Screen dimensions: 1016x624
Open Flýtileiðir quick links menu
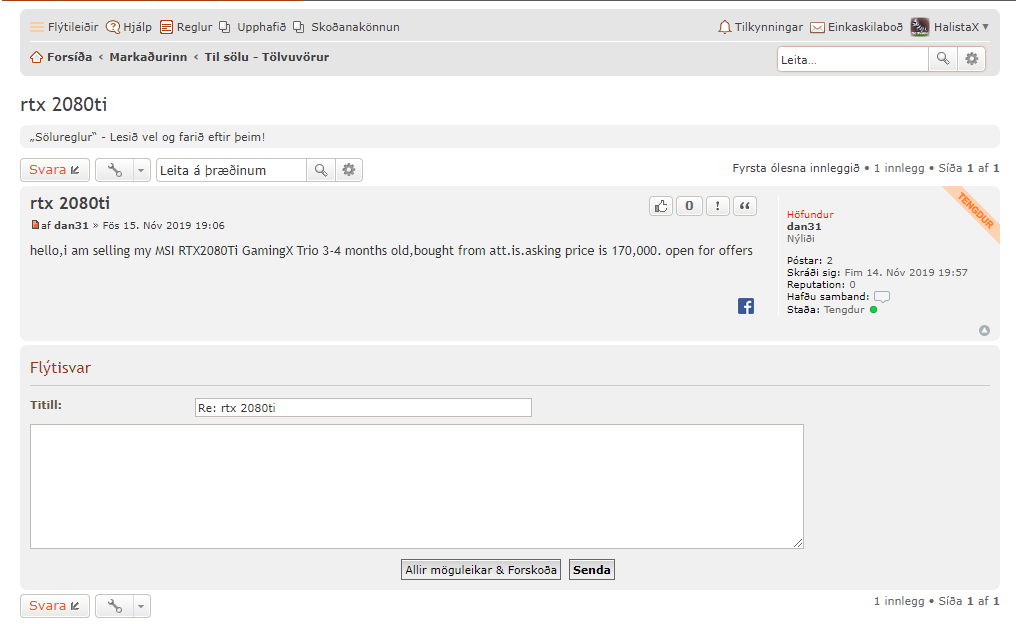[64, 27]
